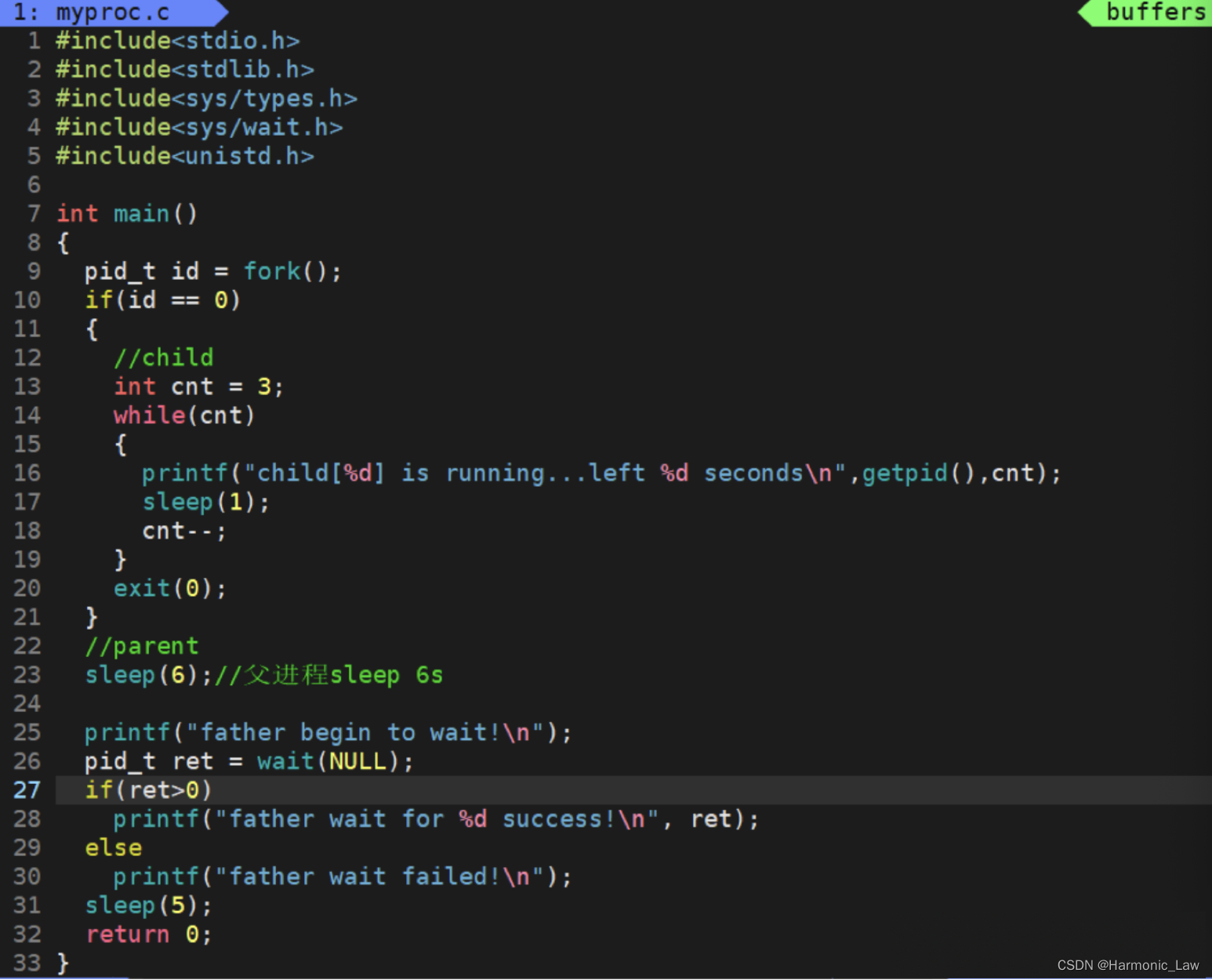Click the line 'int cnt = 3;'
1212x980 pixels.
[x=198, y=387]
